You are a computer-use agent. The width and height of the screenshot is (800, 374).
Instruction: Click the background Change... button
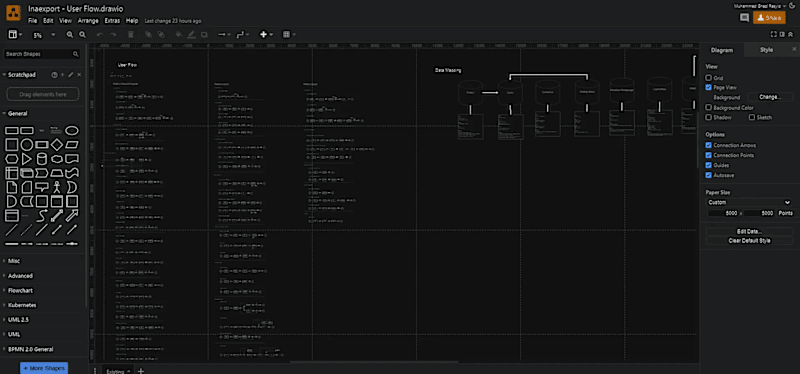770,97
